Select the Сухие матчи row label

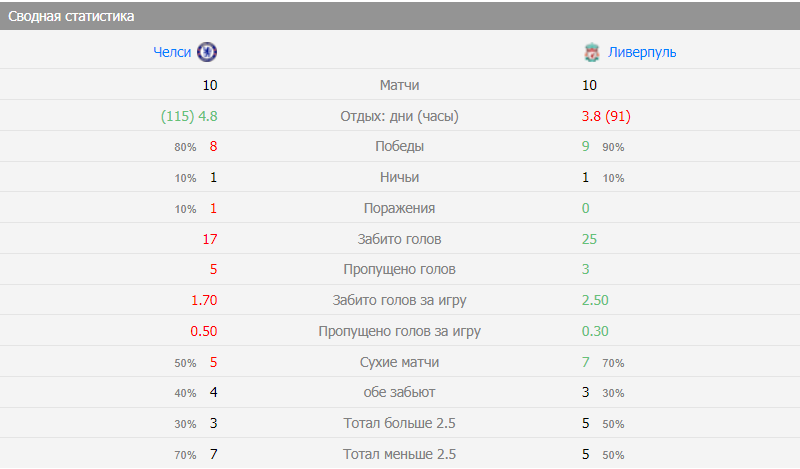(x=399, y=362)
